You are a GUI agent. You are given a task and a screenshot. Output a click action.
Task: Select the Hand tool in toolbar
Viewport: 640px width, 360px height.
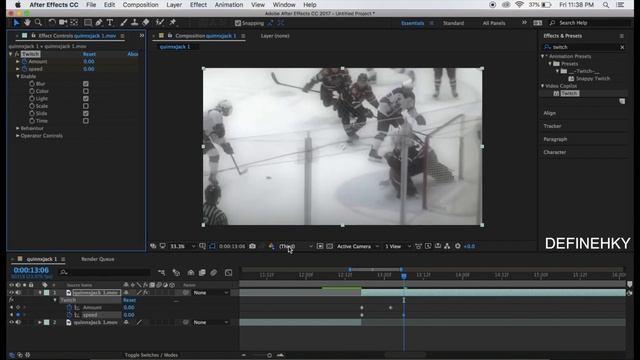click(27, 22)
